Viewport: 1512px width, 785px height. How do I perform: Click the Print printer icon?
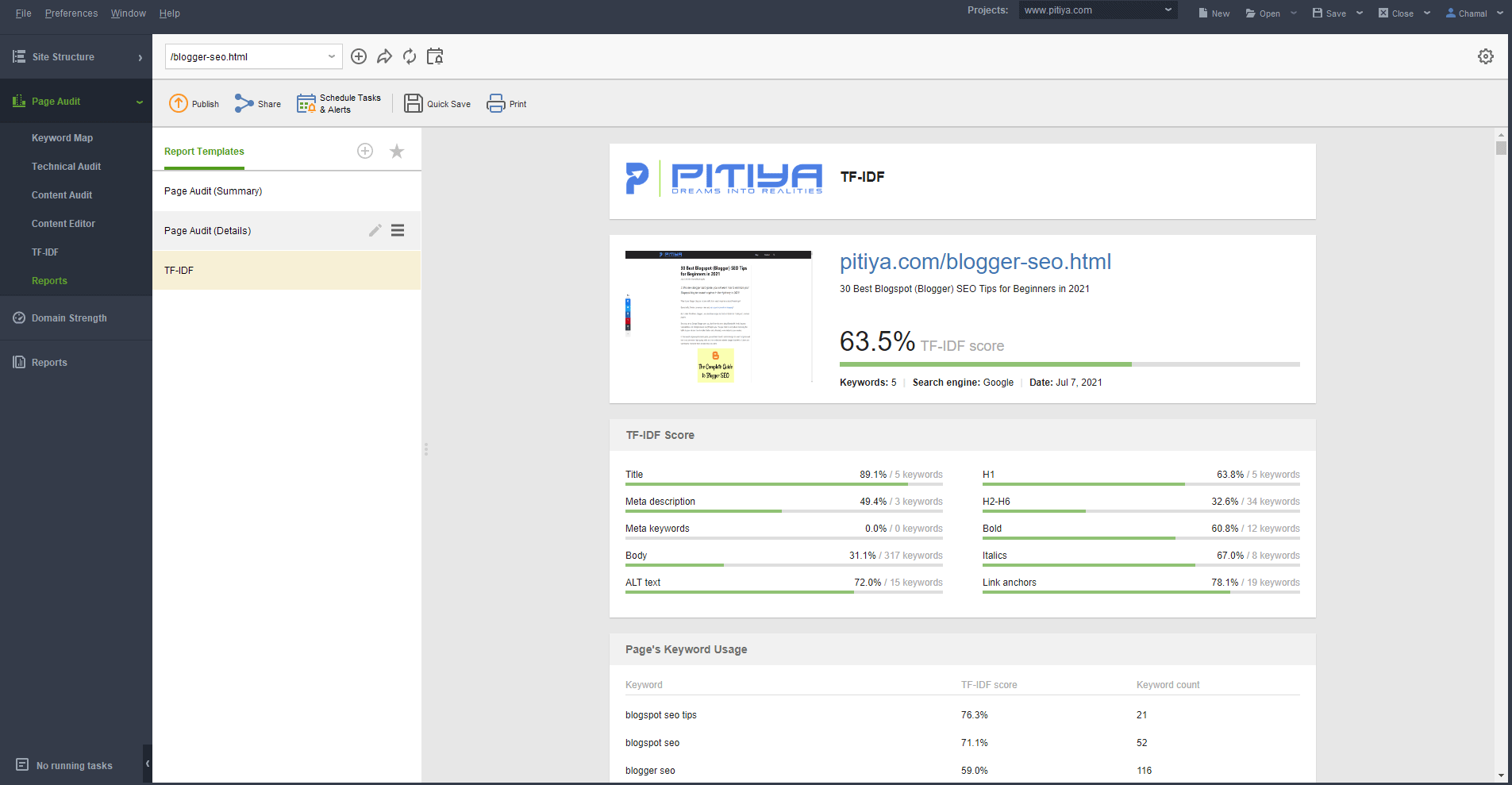pyautogui.click(x=496, y=103)
